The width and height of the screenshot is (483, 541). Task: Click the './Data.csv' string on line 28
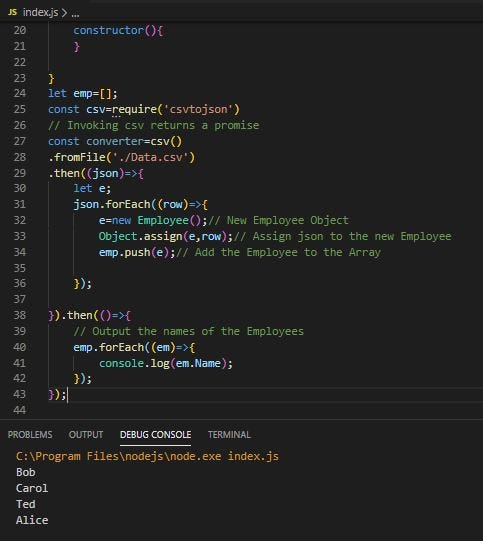150,157
